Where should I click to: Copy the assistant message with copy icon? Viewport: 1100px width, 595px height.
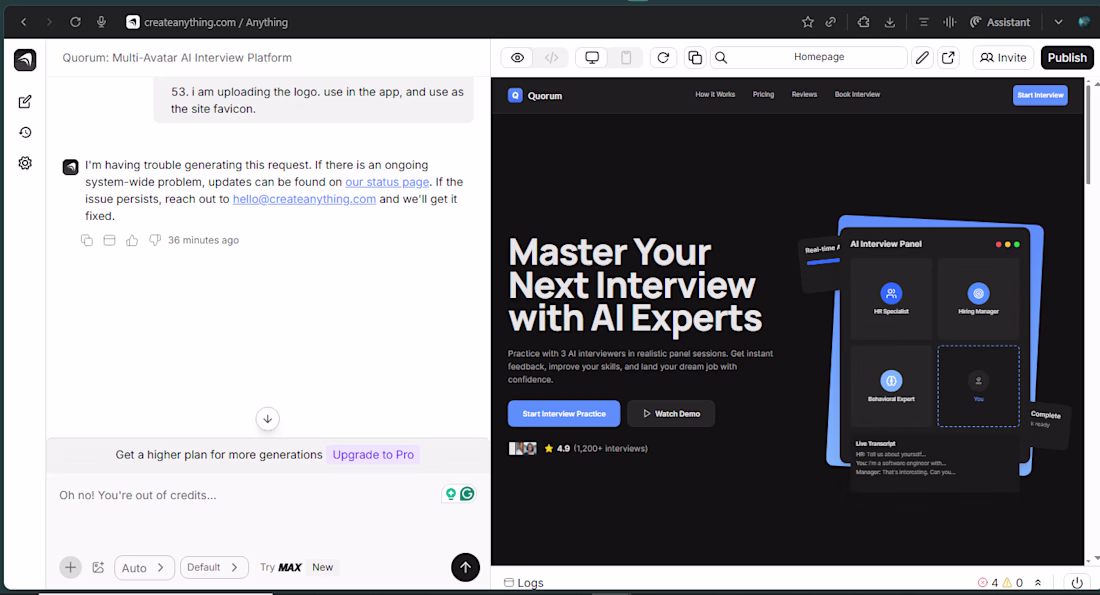click(87, 240)
